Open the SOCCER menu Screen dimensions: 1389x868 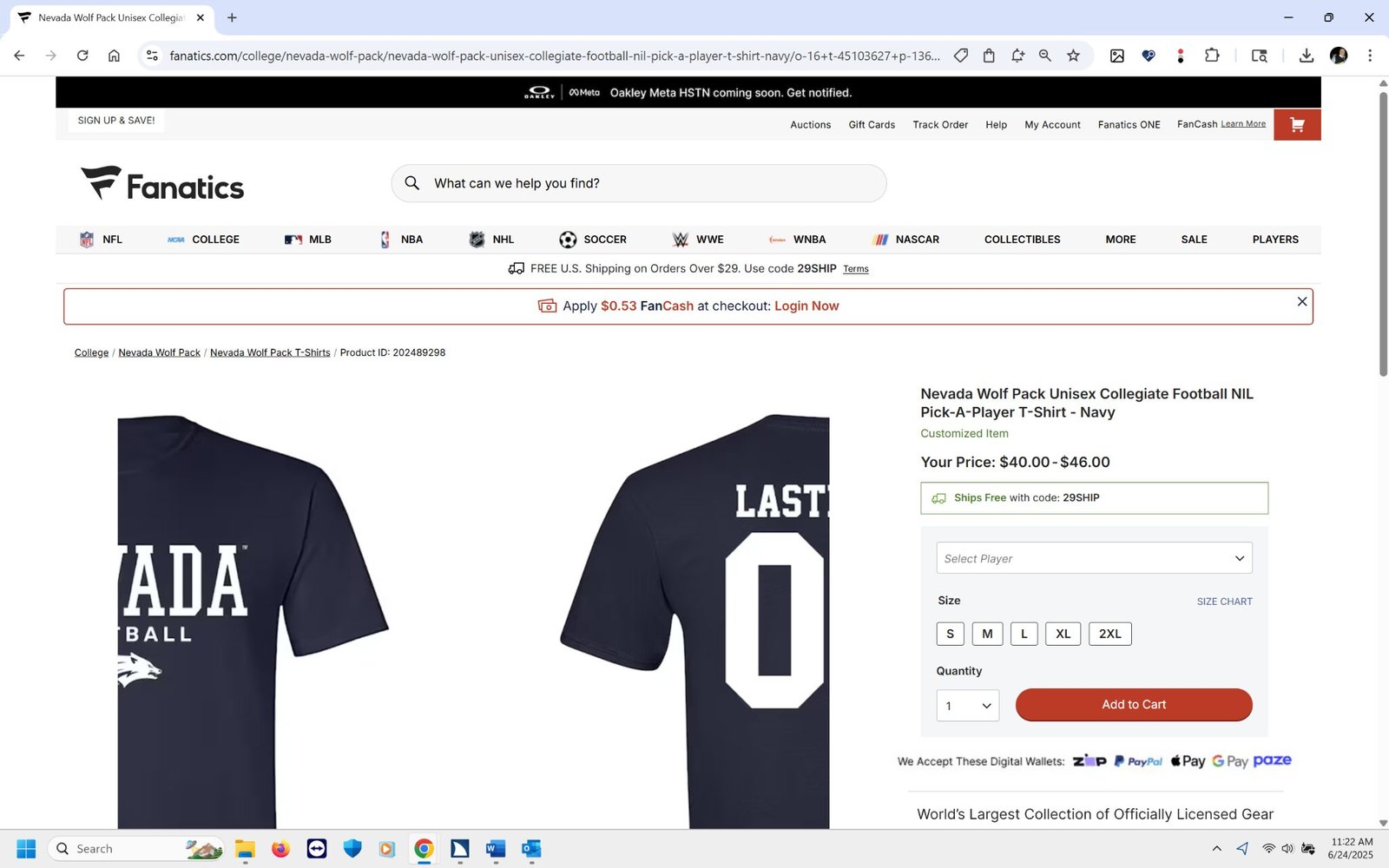593,240
